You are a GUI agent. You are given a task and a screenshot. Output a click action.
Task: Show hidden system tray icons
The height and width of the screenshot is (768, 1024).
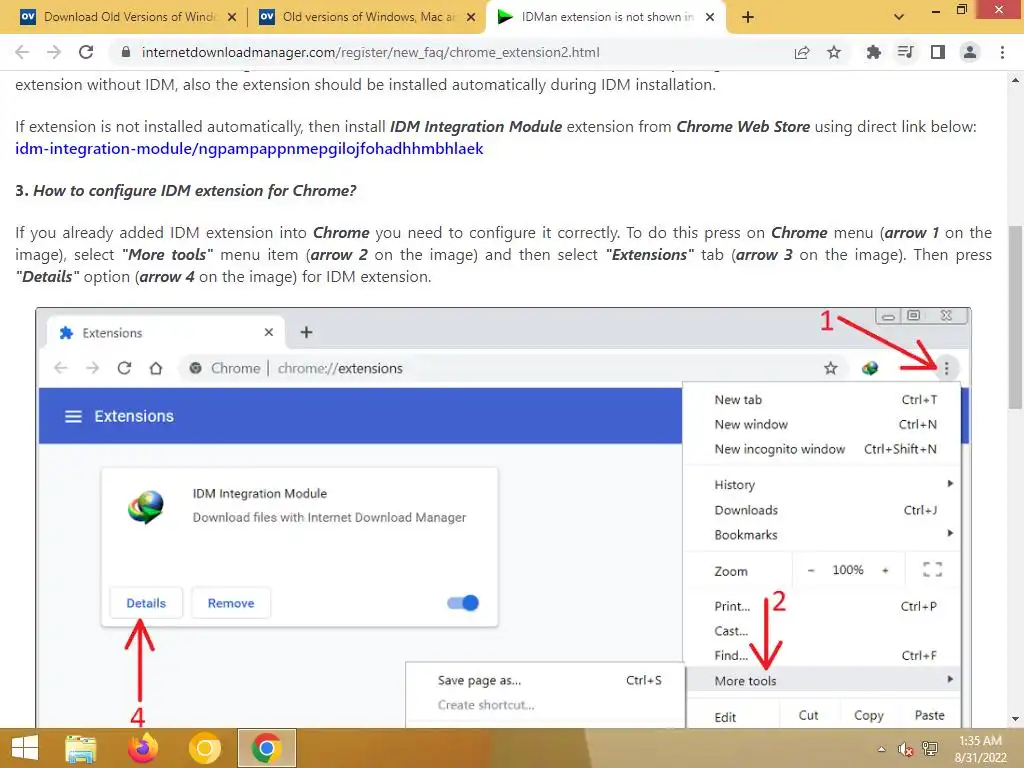click(882, 749)
